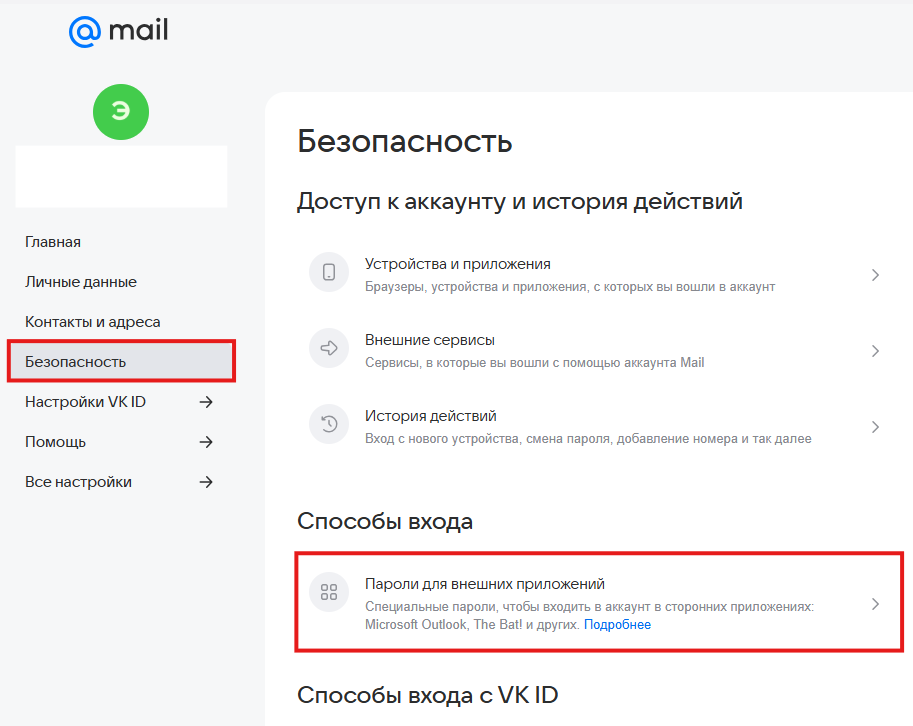Click the arrow icon next to Все настройки
The image size is (913, 726).
(x=206, y=482)
